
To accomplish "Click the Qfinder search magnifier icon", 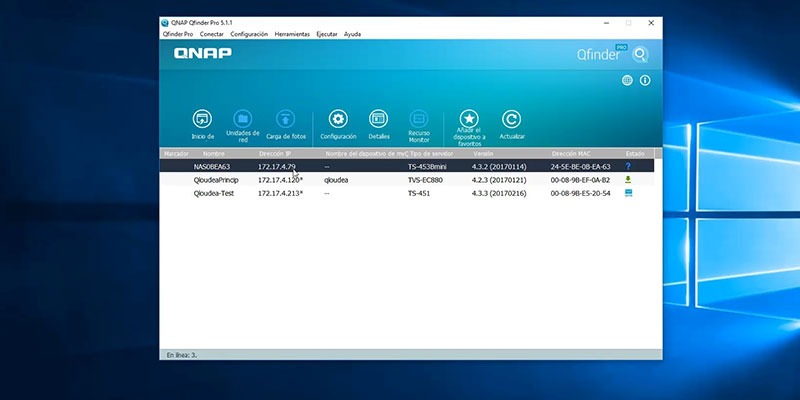I will [x=640, y=54].
